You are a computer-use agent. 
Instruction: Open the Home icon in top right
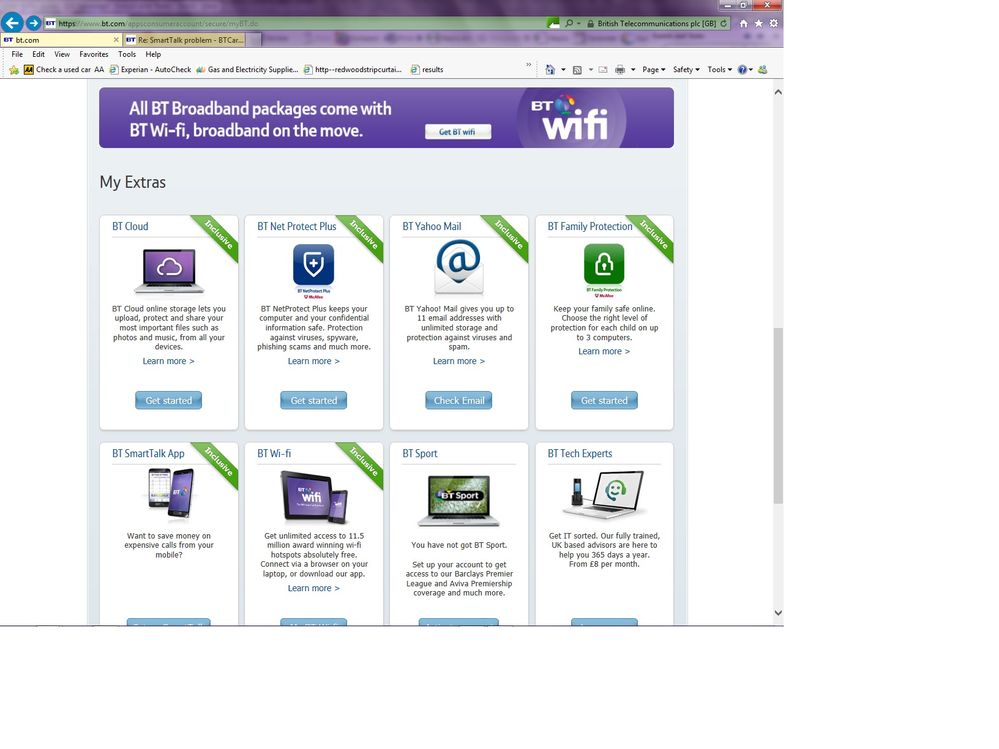[x=744, y=23]
